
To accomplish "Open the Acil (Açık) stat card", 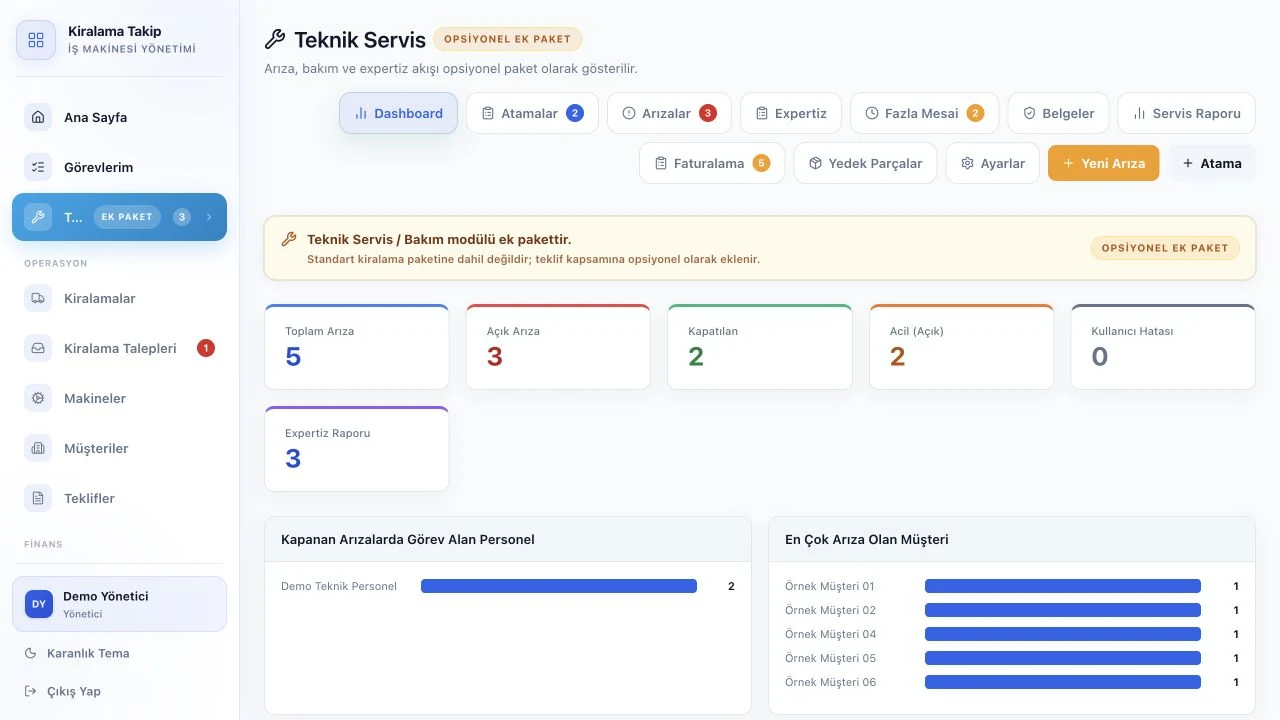I will pyautogui.click(x=962, y=347).
